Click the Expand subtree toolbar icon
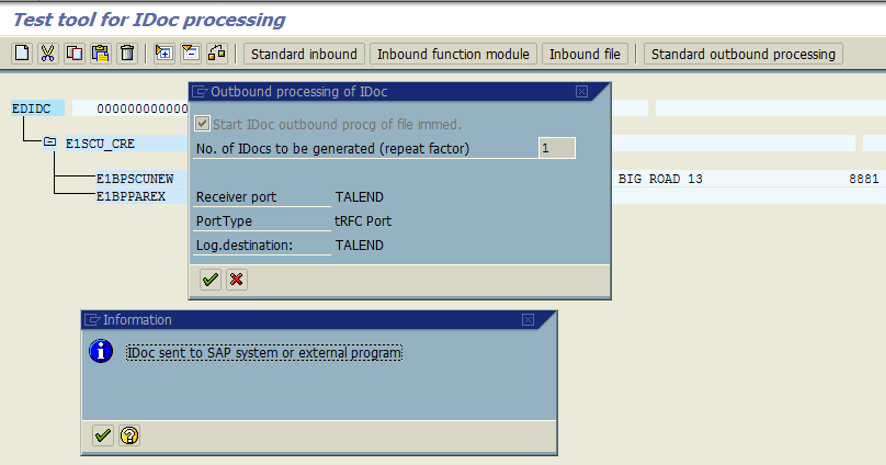This screenshot has height=465, width=886. pos(164,54)
